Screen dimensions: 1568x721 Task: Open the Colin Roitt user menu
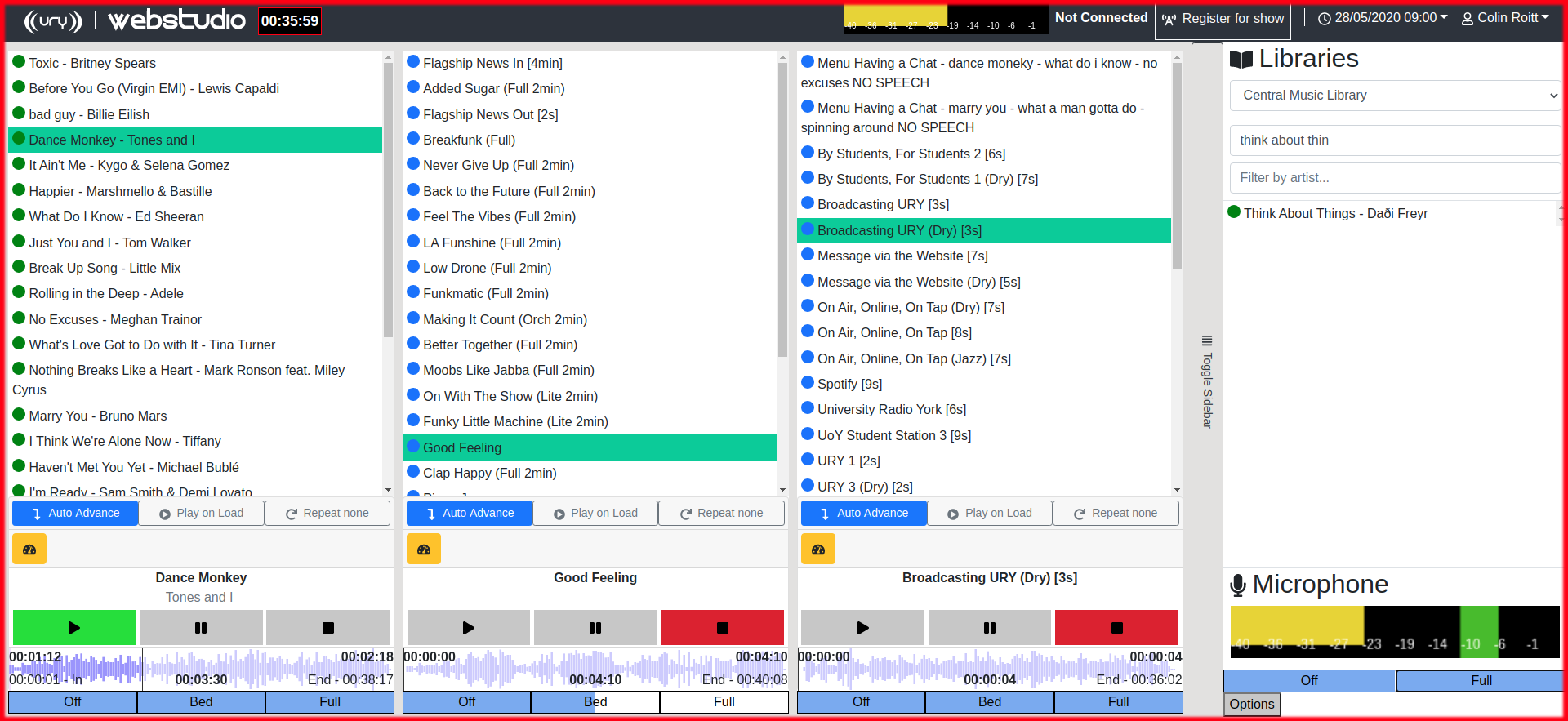pos(1505,18)
